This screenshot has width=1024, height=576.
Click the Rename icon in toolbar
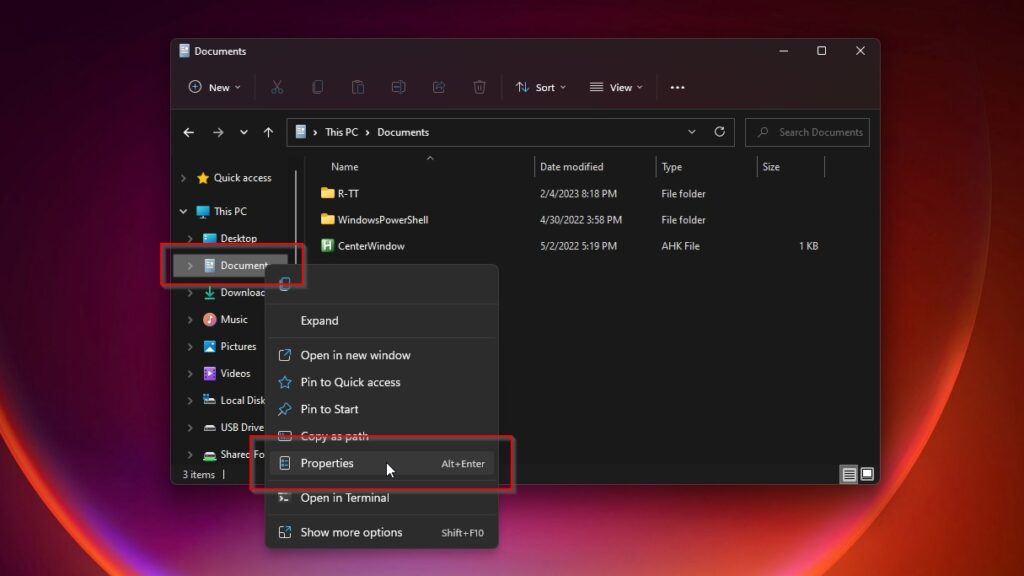pyautogui.click(x=398, y=87)
